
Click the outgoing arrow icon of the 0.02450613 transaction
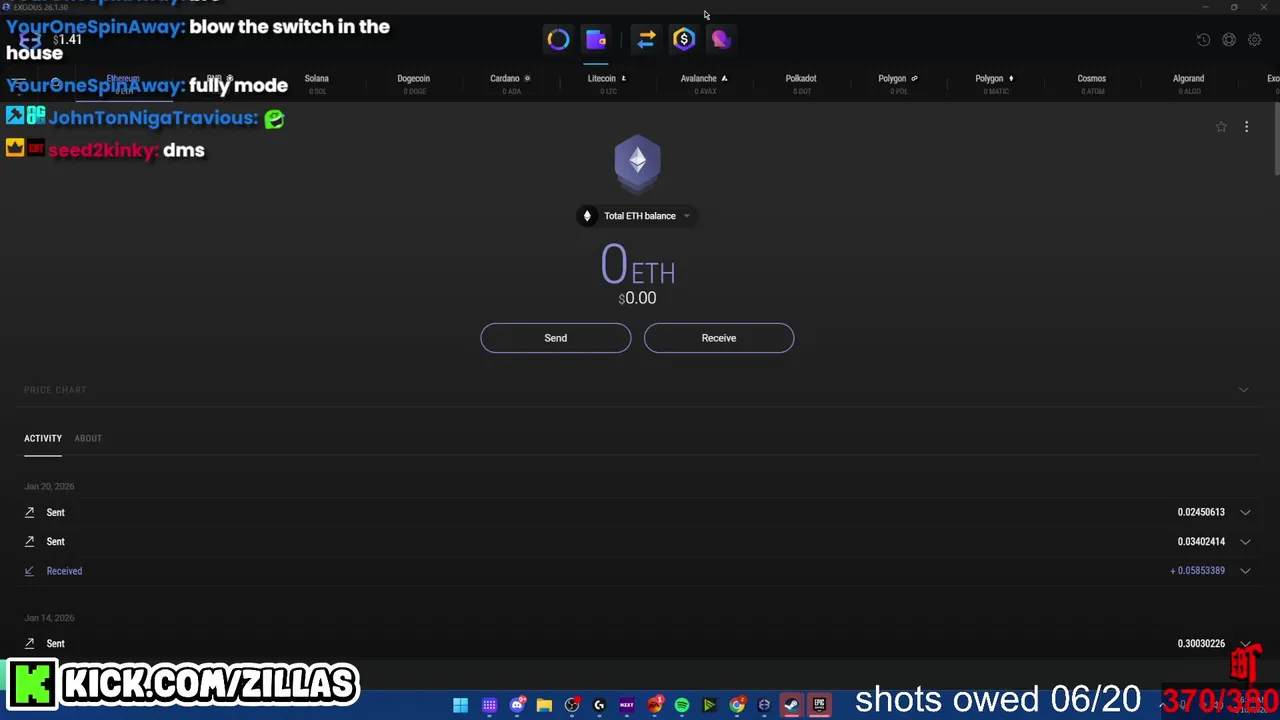pyautogui.click(x=30, y=512)
